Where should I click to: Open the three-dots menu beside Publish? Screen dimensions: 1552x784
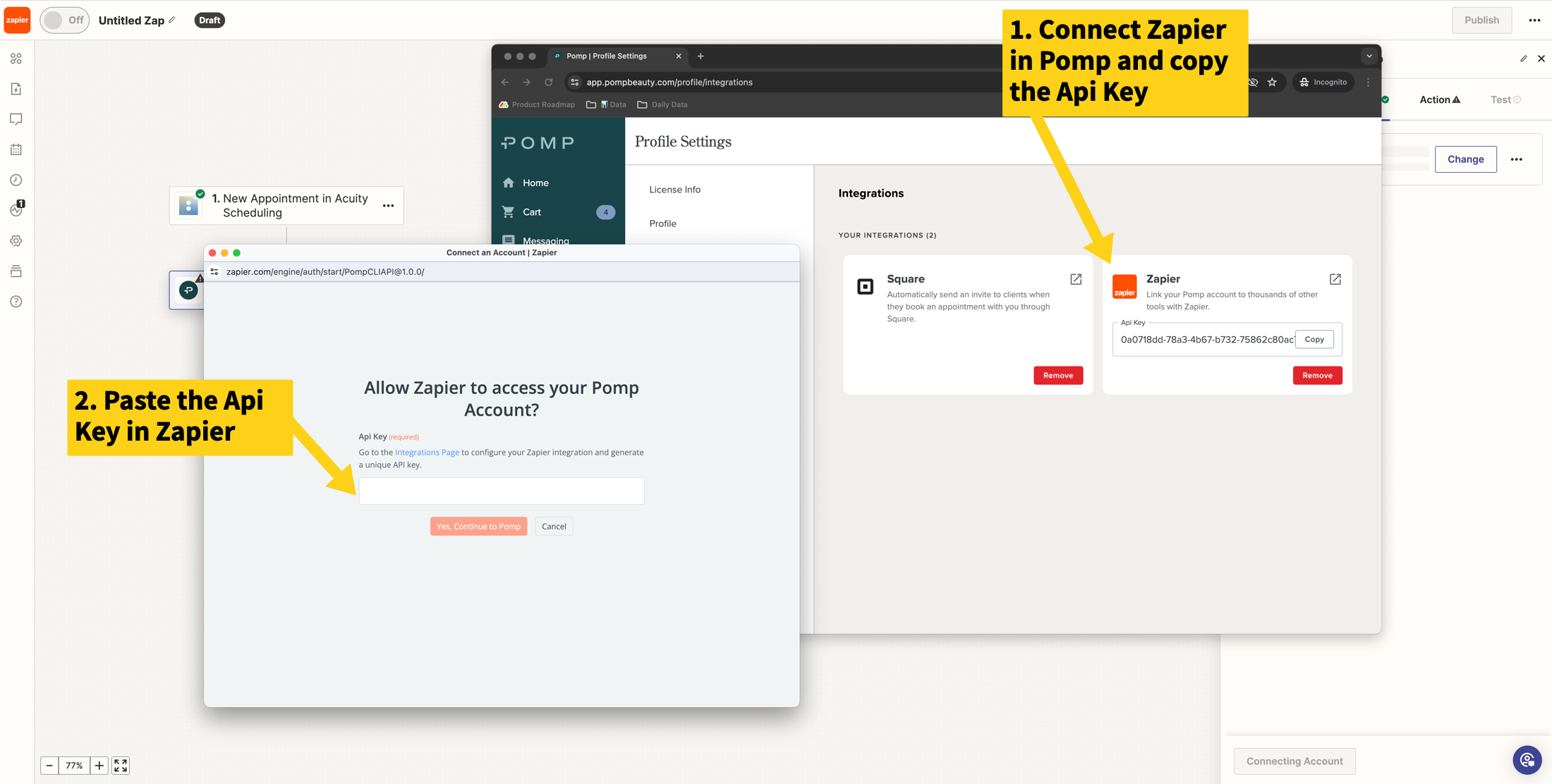tap(1534, 20)
